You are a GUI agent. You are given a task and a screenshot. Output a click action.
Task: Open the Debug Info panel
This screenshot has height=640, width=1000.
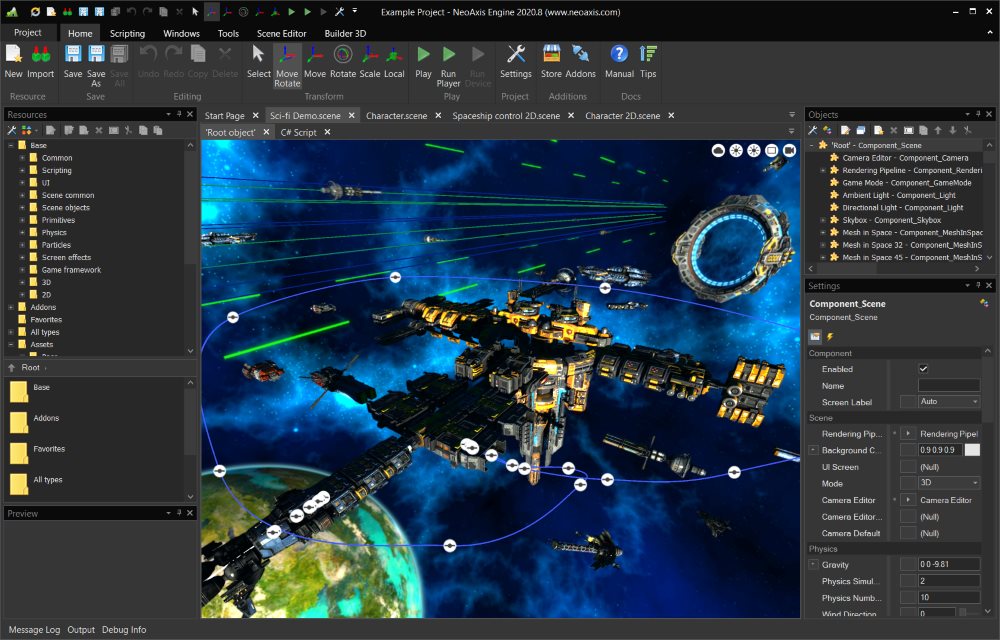point(124,630)
